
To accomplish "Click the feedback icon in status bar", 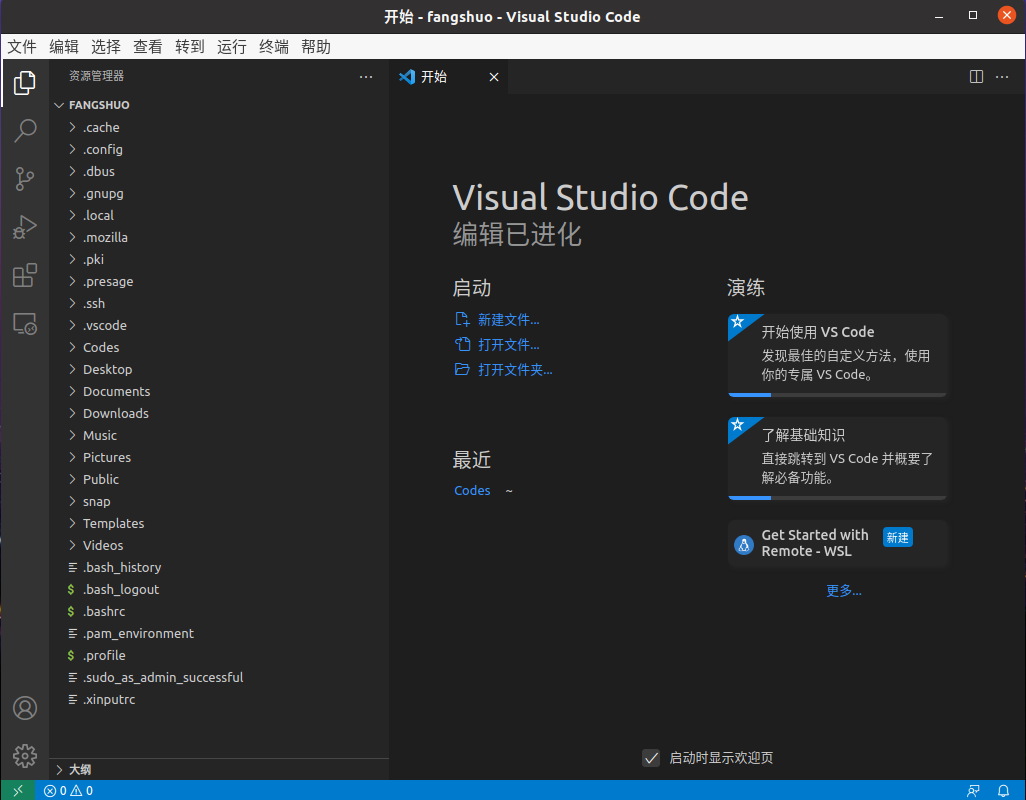I will pyautogui.click(x=974, y=791).
